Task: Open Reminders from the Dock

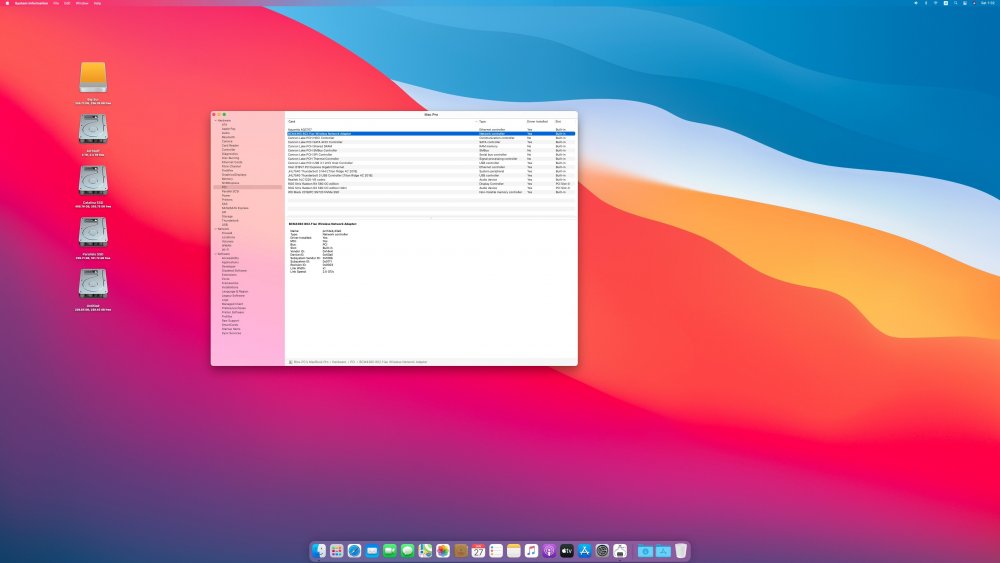Action: point(496,550)
